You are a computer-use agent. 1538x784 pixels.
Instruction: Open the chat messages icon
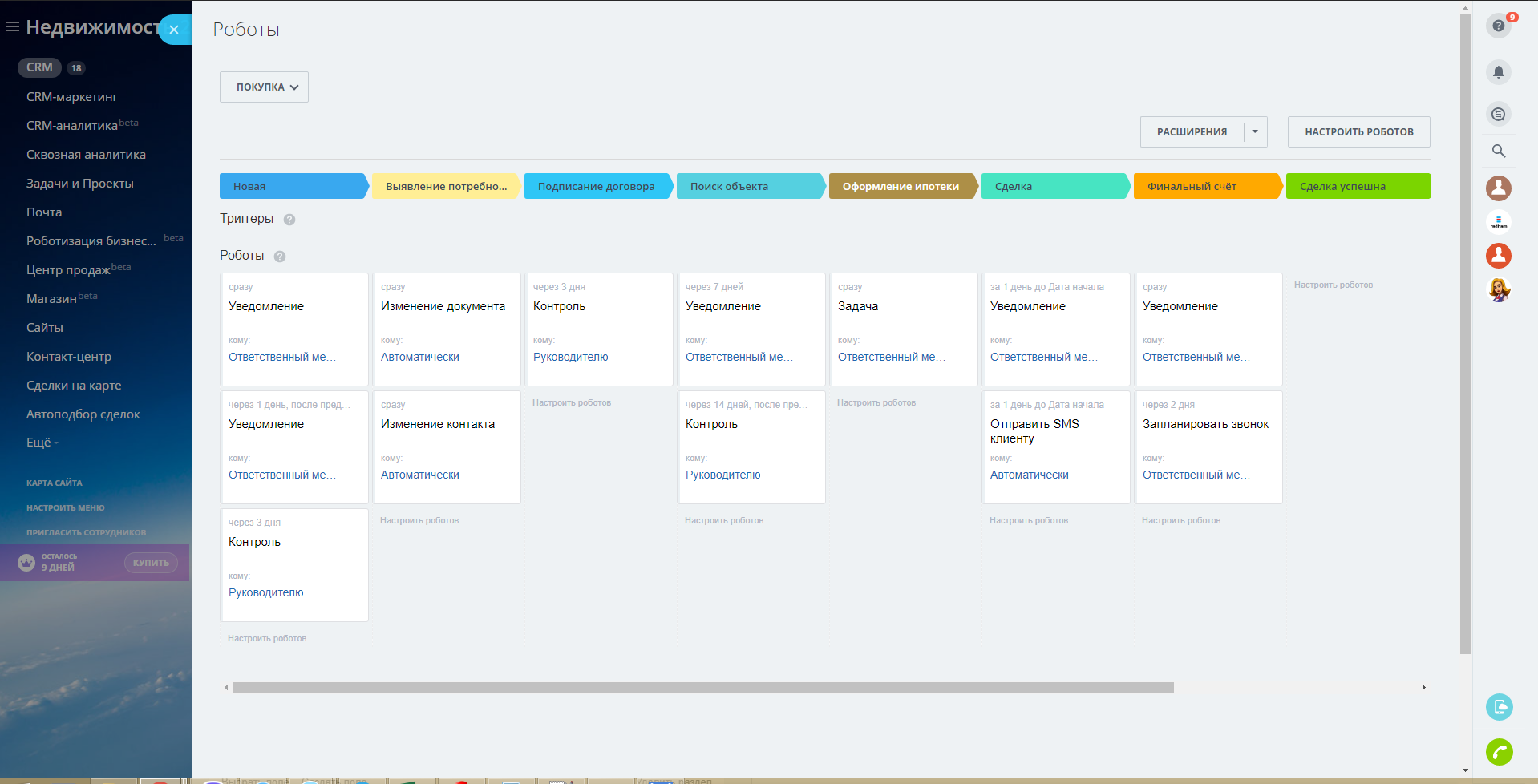click(1498, 114)
